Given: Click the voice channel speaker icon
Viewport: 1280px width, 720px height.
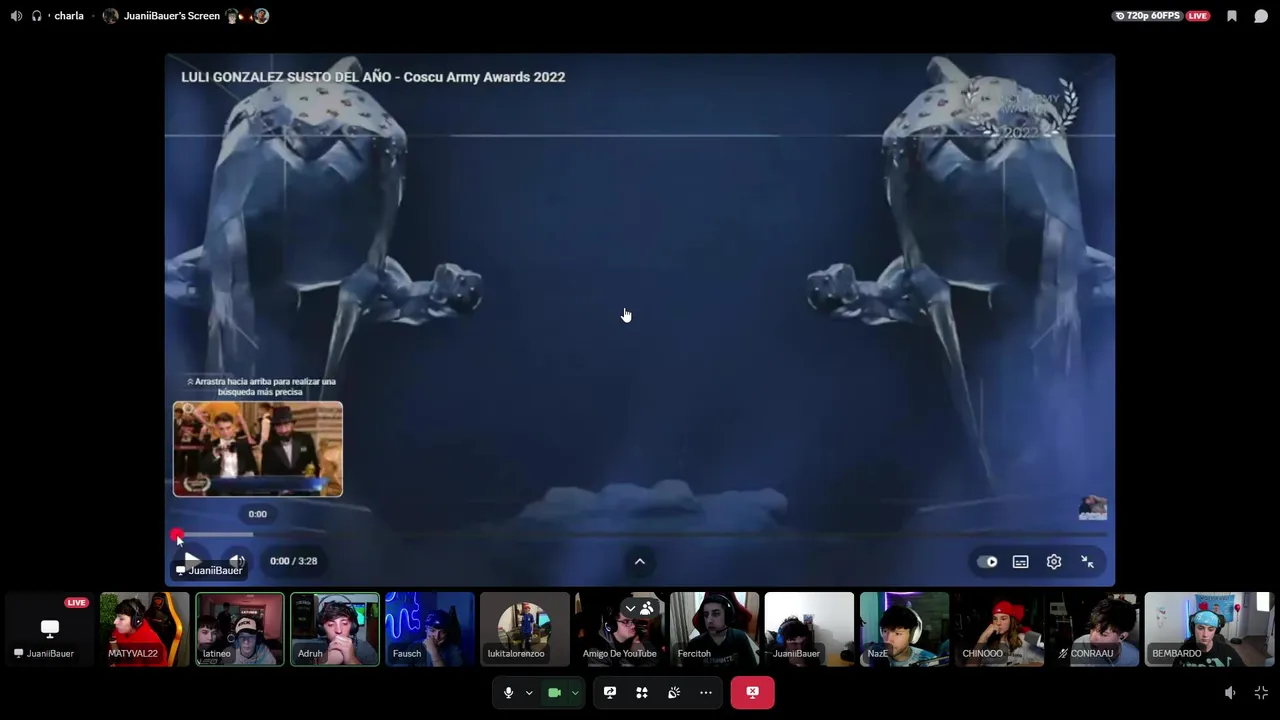Looking at the screenshot, I should 16,16.
